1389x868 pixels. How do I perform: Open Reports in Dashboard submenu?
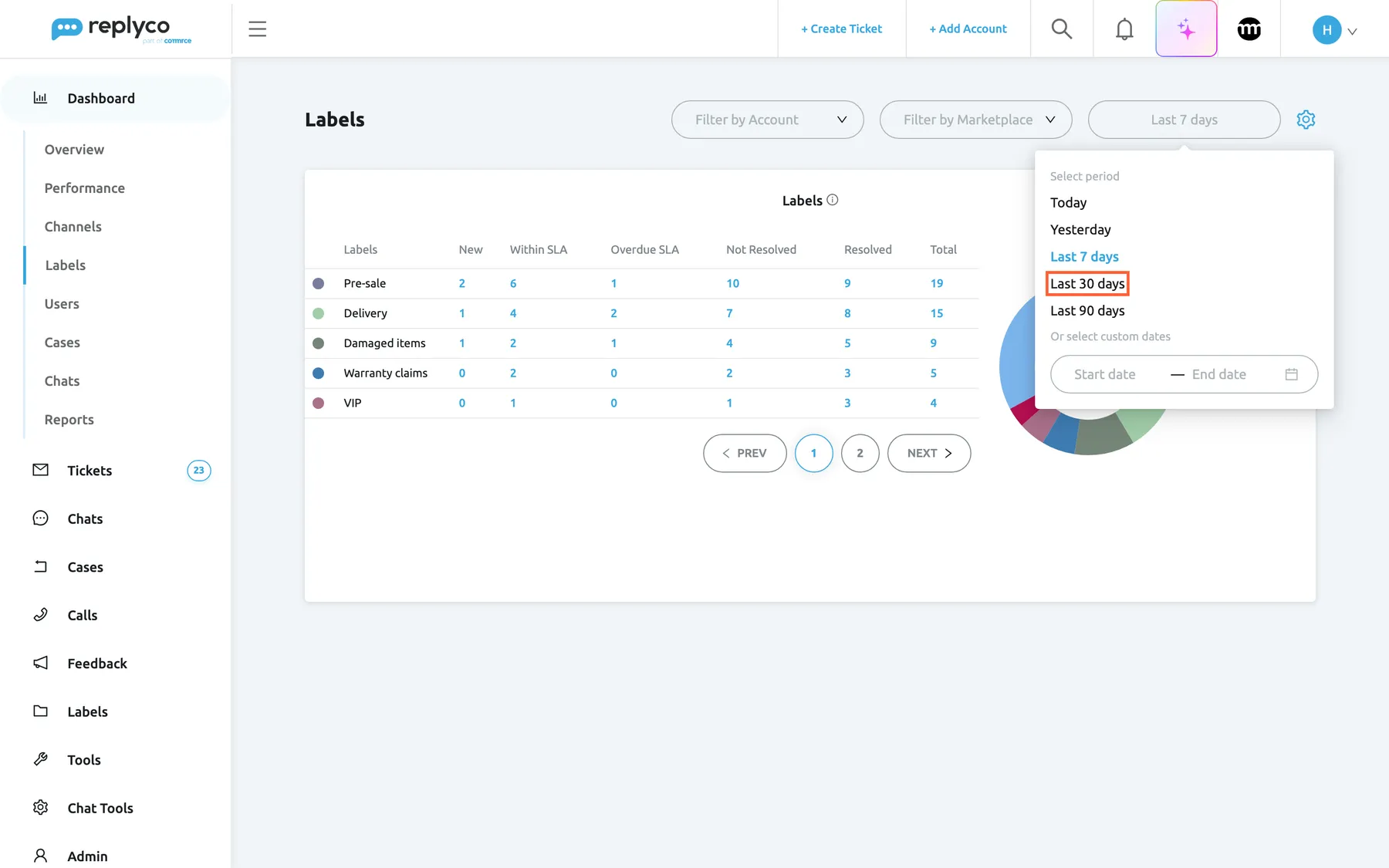click(69, 420)
